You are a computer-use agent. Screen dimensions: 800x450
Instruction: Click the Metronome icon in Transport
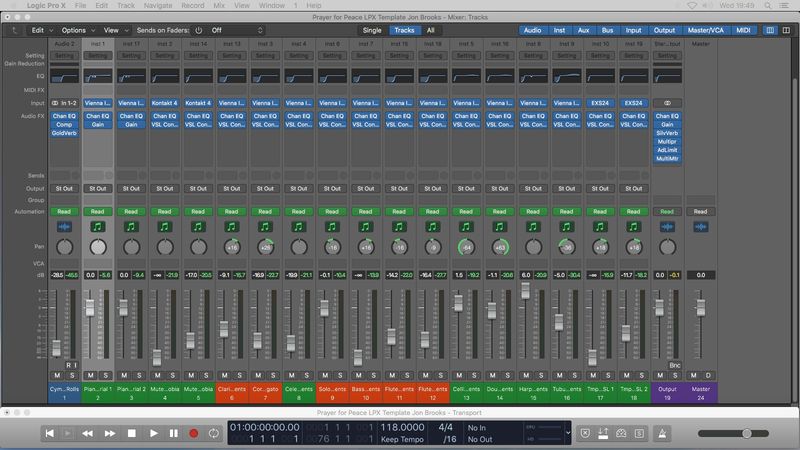click(662, 433)
